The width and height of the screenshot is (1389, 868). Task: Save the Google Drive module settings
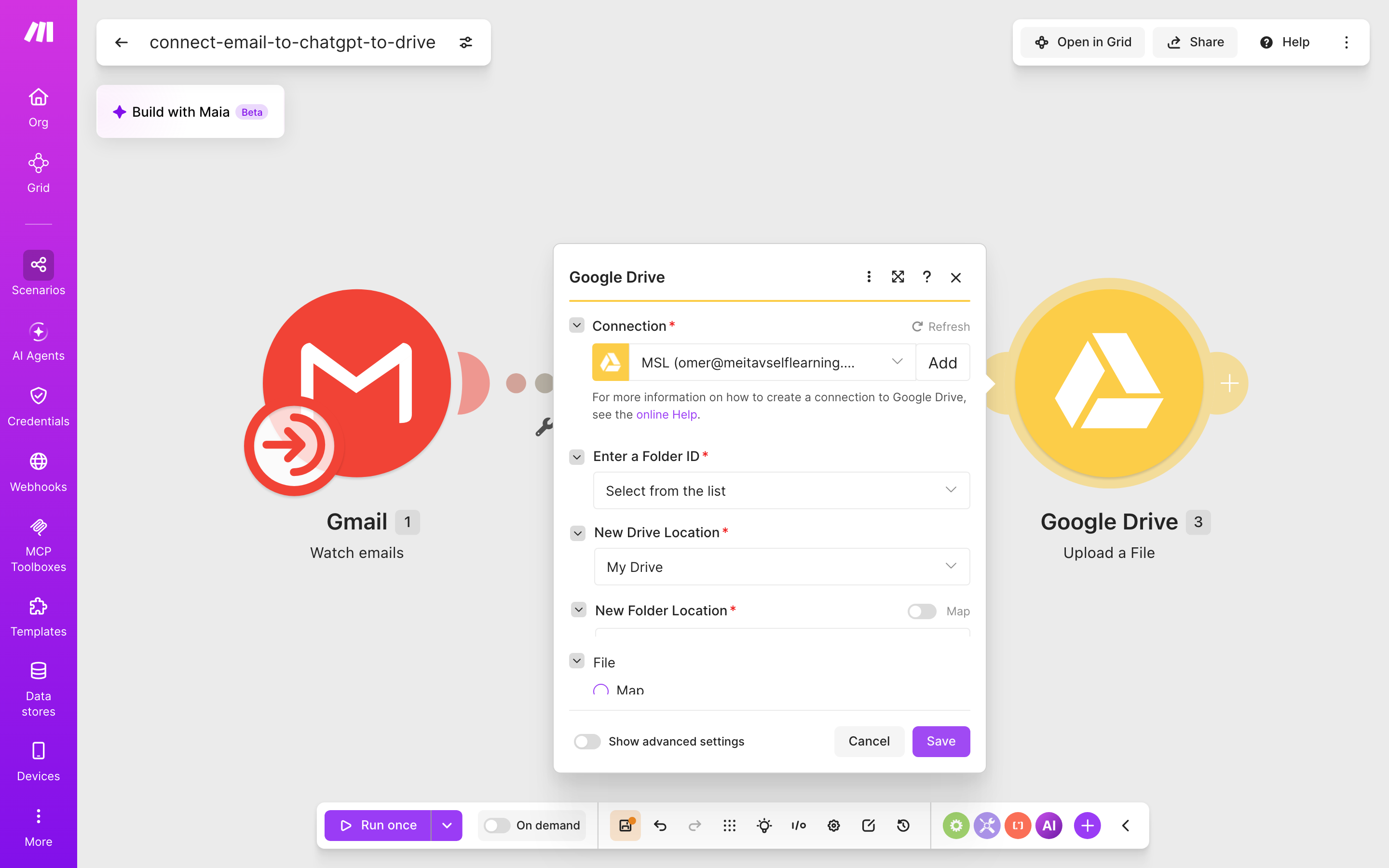pyautogui.click(x=941, y=741)
